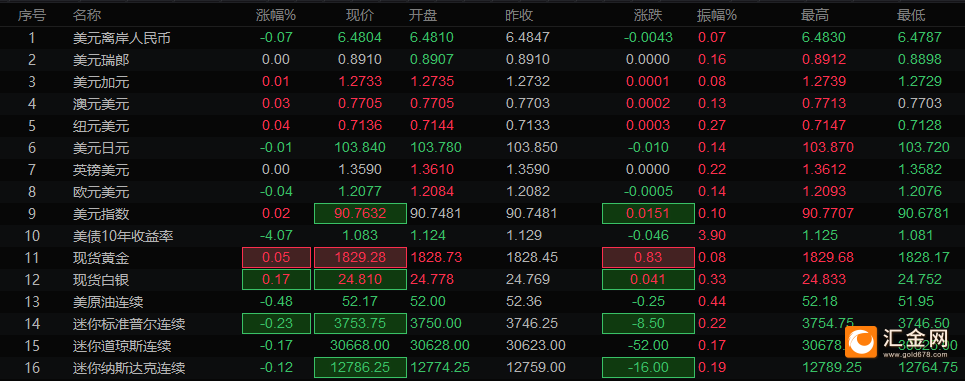This screenshot has height=381, width=965.
Task: Select the 迷你道琼斯连续 row name
Action: pos(121,346)
